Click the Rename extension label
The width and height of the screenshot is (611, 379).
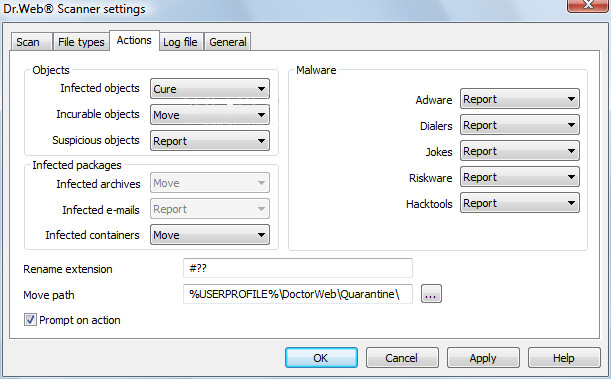point(68,269)
